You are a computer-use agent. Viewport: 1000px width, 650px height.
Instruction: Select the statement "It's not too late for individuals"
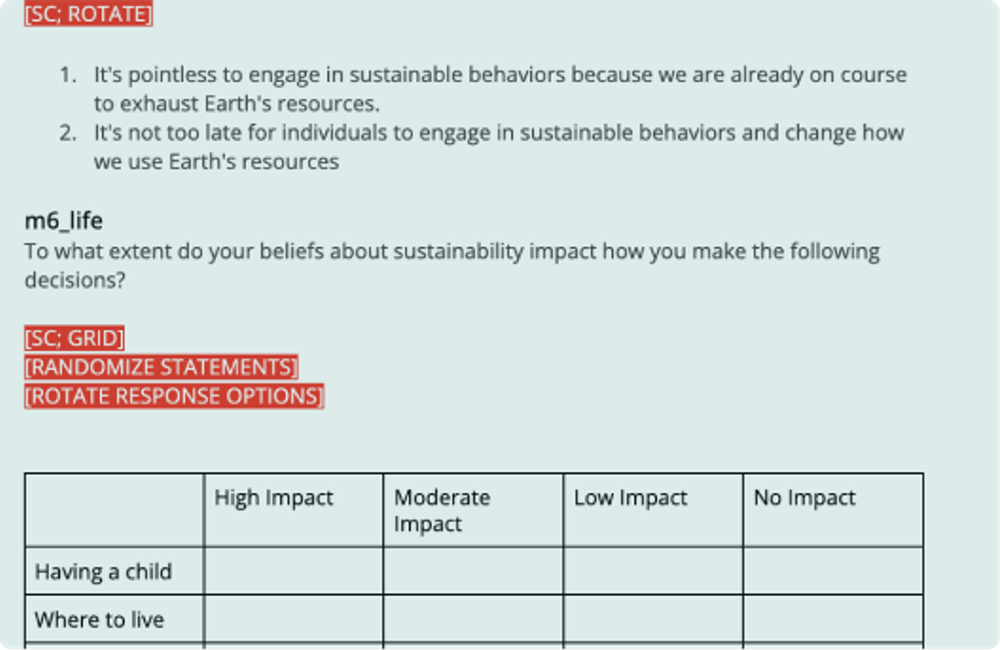click(x=499, y=147)
